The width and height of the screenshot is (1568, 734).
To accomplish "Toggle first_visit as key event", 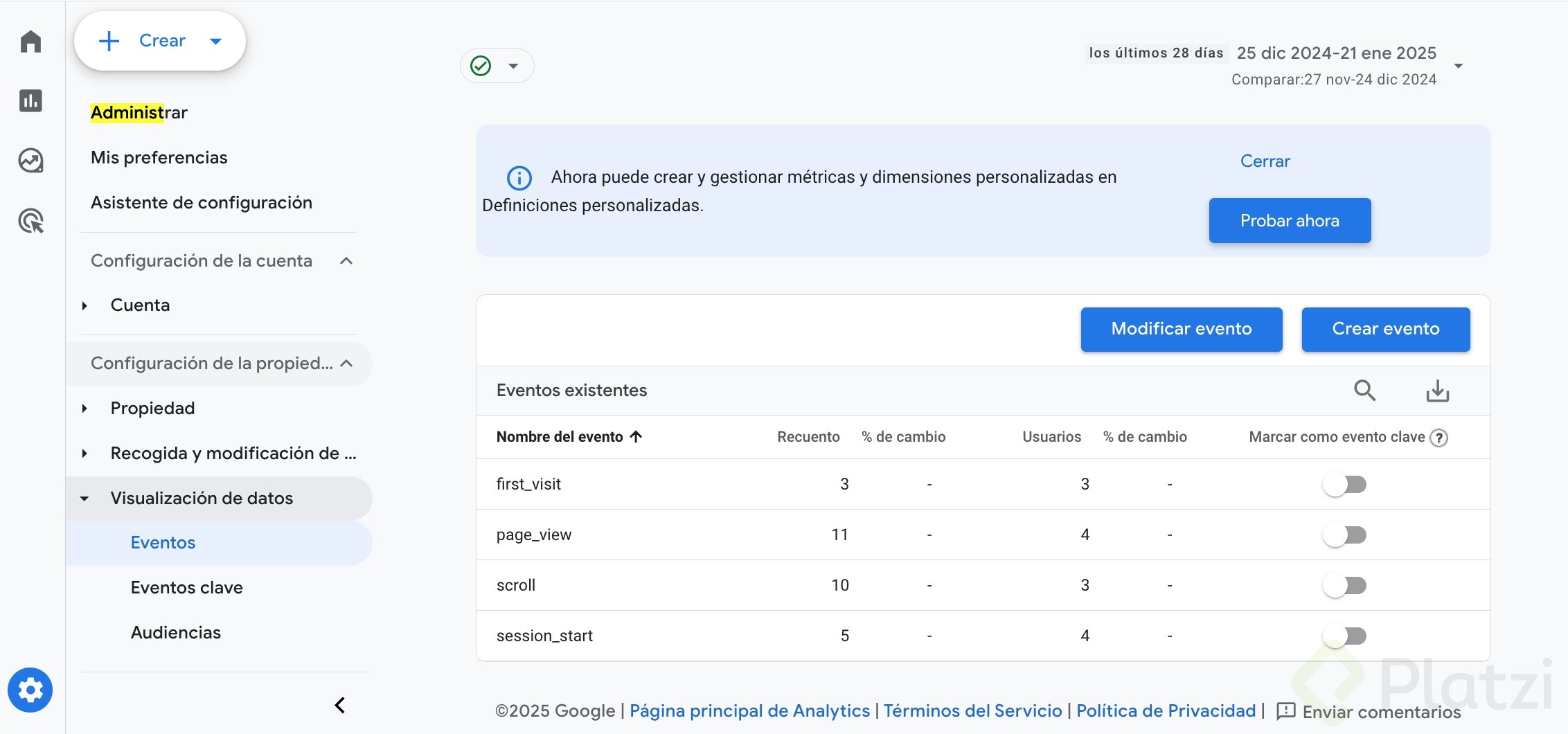I will click(1344, 484).
